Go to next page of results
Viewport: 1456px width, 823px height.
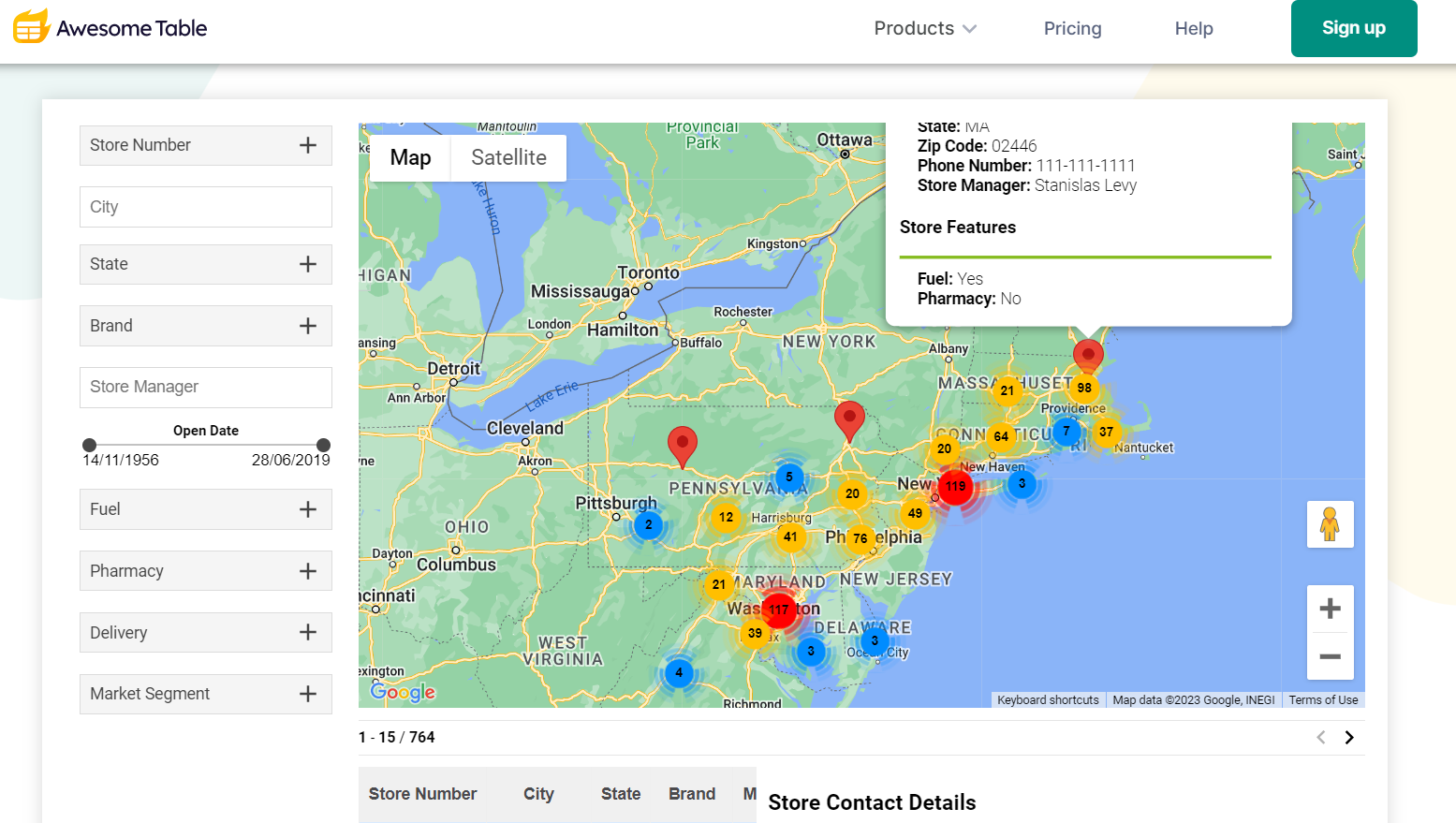click(1349, 738)
